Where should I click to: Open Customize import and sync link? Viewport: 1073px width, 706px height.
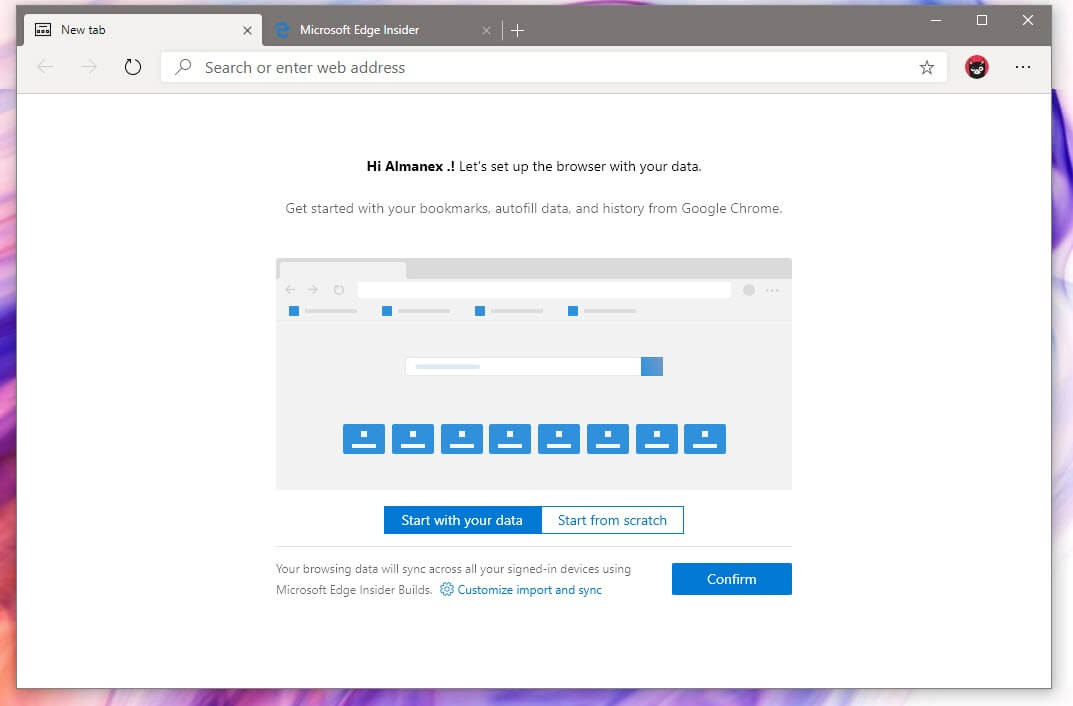click(x=530, y=590)
